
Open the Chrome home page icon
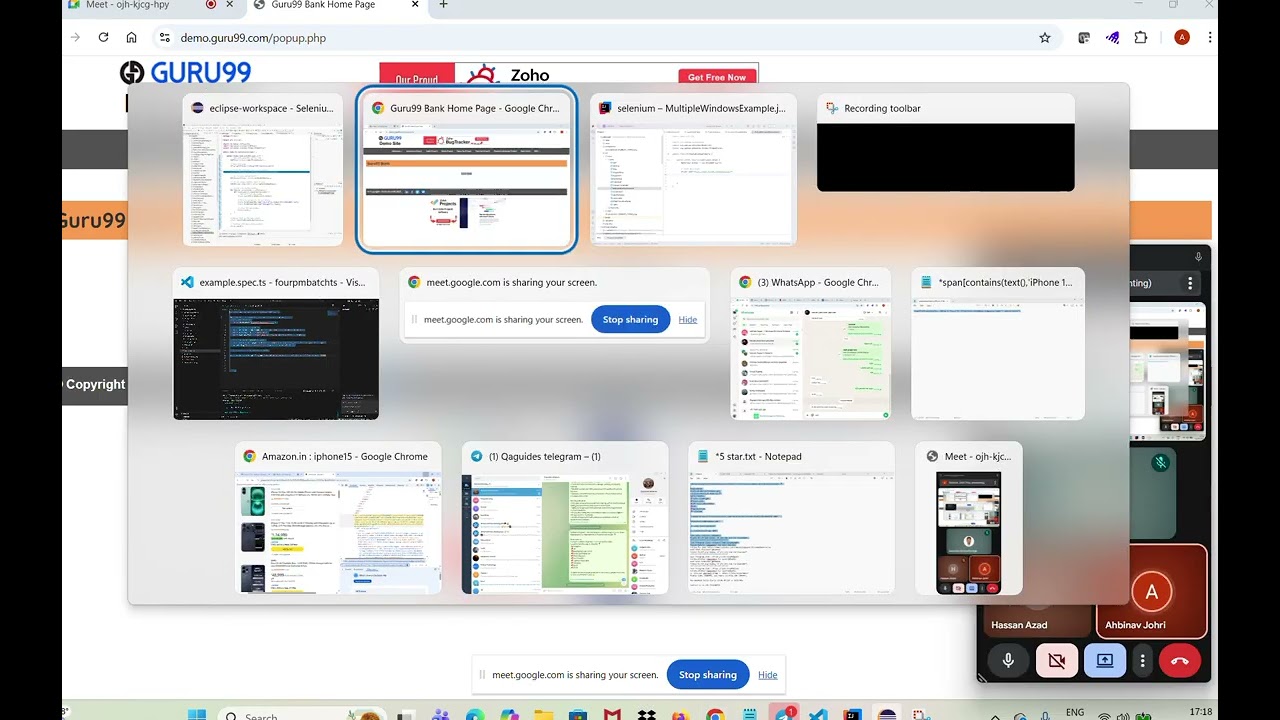click(x=131, y=37)
